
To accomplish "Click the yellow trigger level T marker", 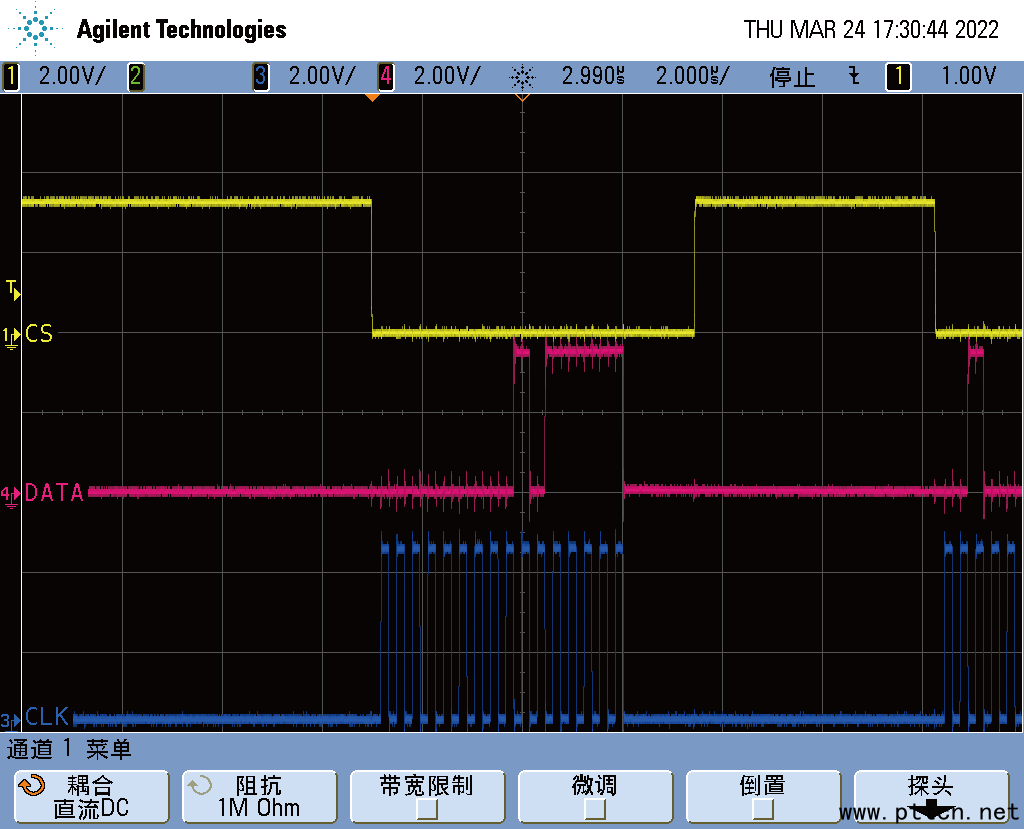I will (12, 290).
